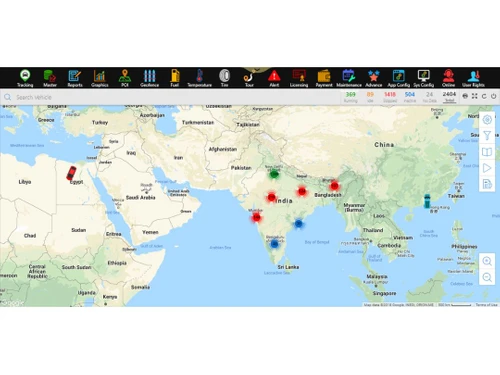Select the teal car marker near Hong Kong
This screenshot has height=375, width=500.
pyautogui.click(x=427, y=201)
